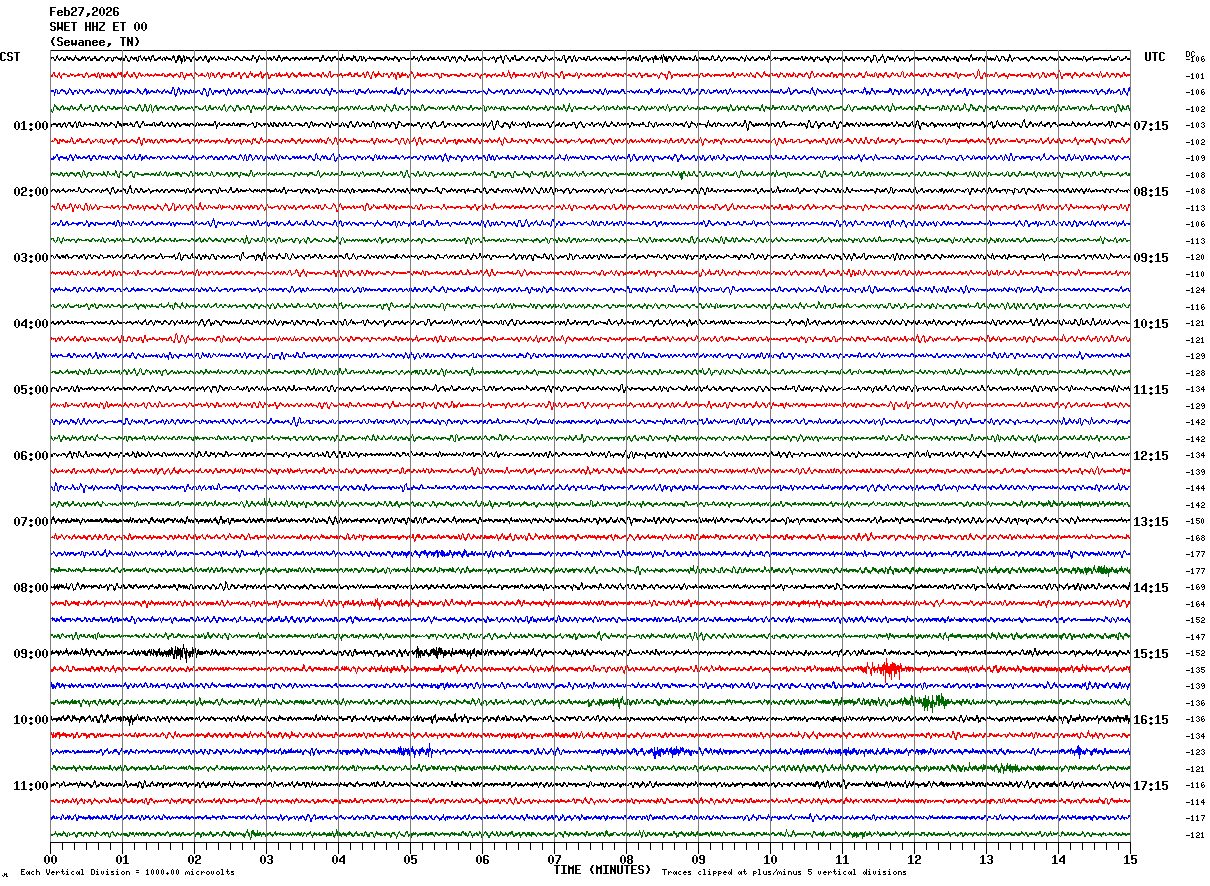Viewport: 1210px width, 886px height.
Task: Click minute tick label 09 on the bottom axis
Action: point(698,859)
